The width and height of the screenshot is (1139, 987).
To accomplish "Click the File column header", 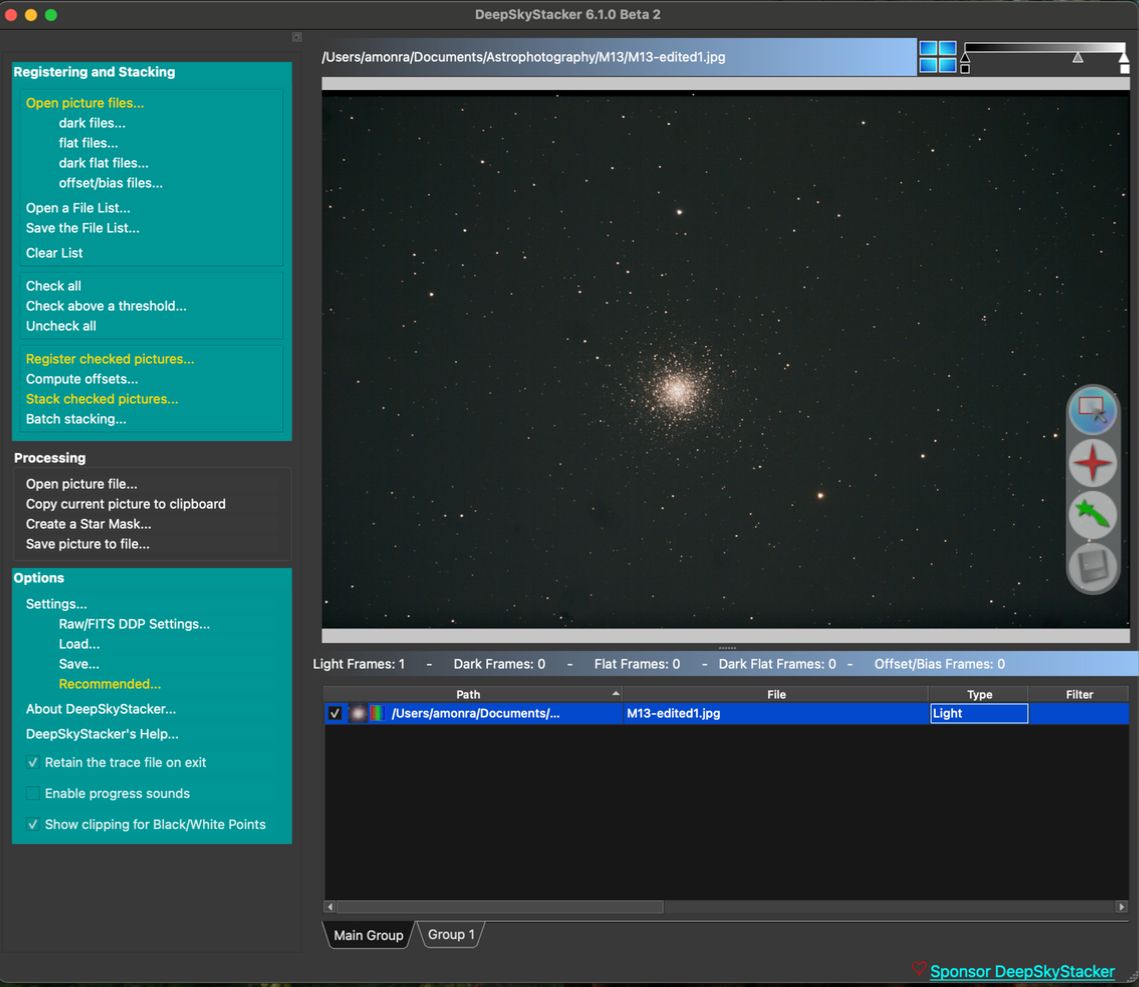I will pyautogui.click(x=776, y=694).
